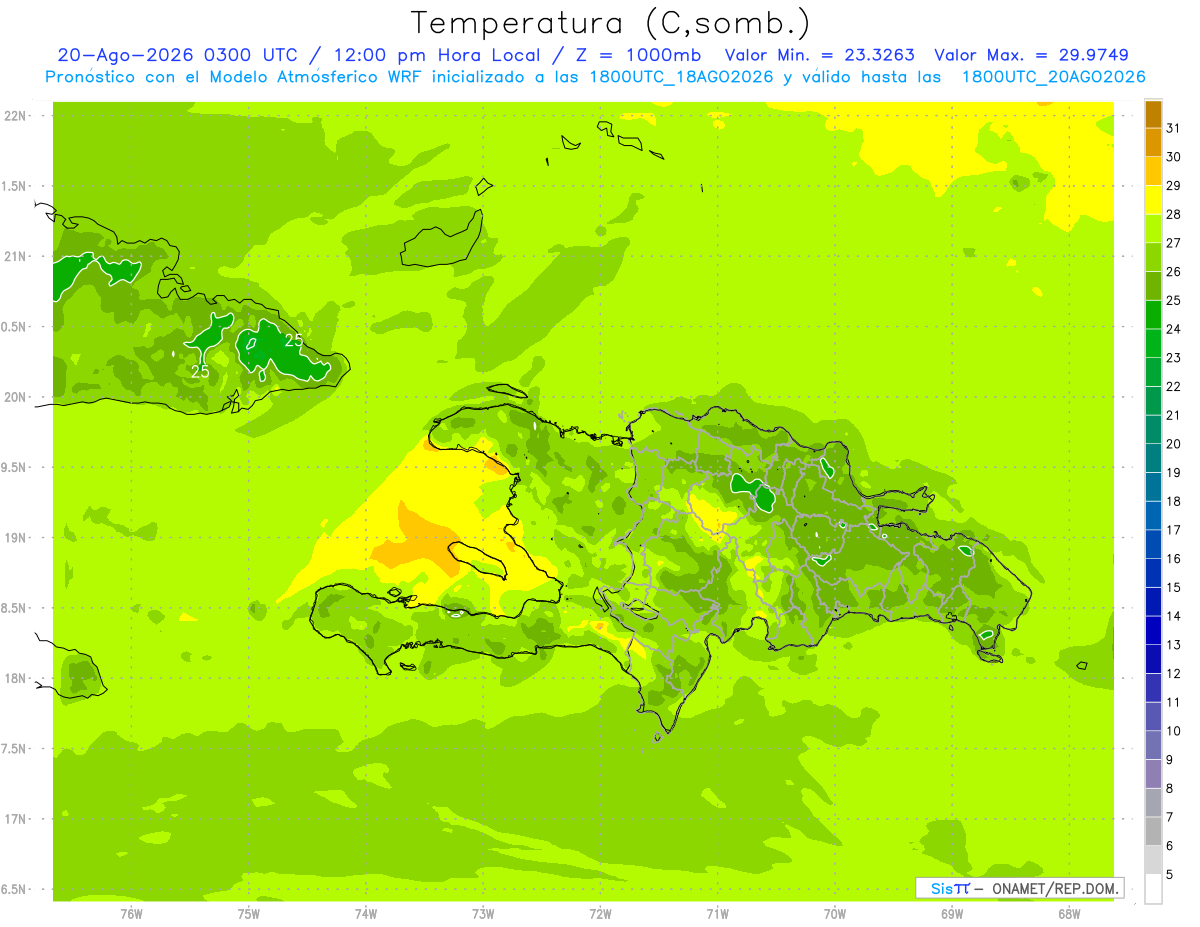This screenshot has width=1200, height=927.
Task: Click the legend number "15"
Action: [1174, 587]
